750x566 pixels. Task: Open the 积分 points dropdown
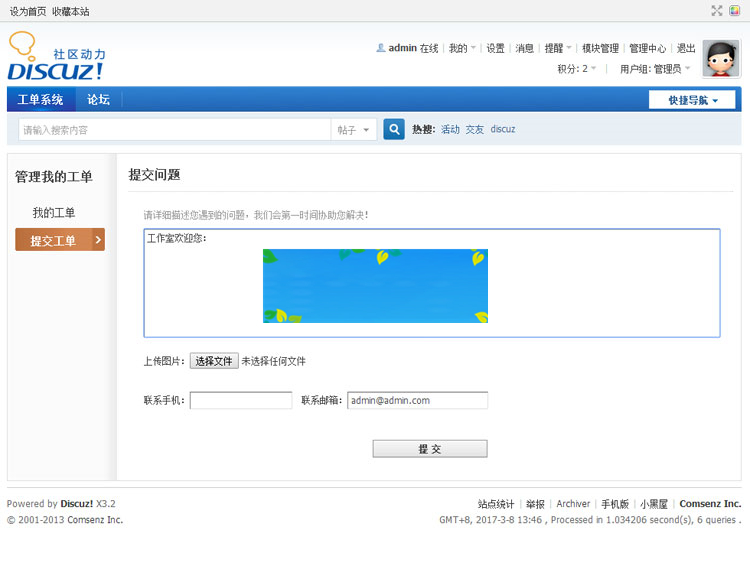[577, 69]
